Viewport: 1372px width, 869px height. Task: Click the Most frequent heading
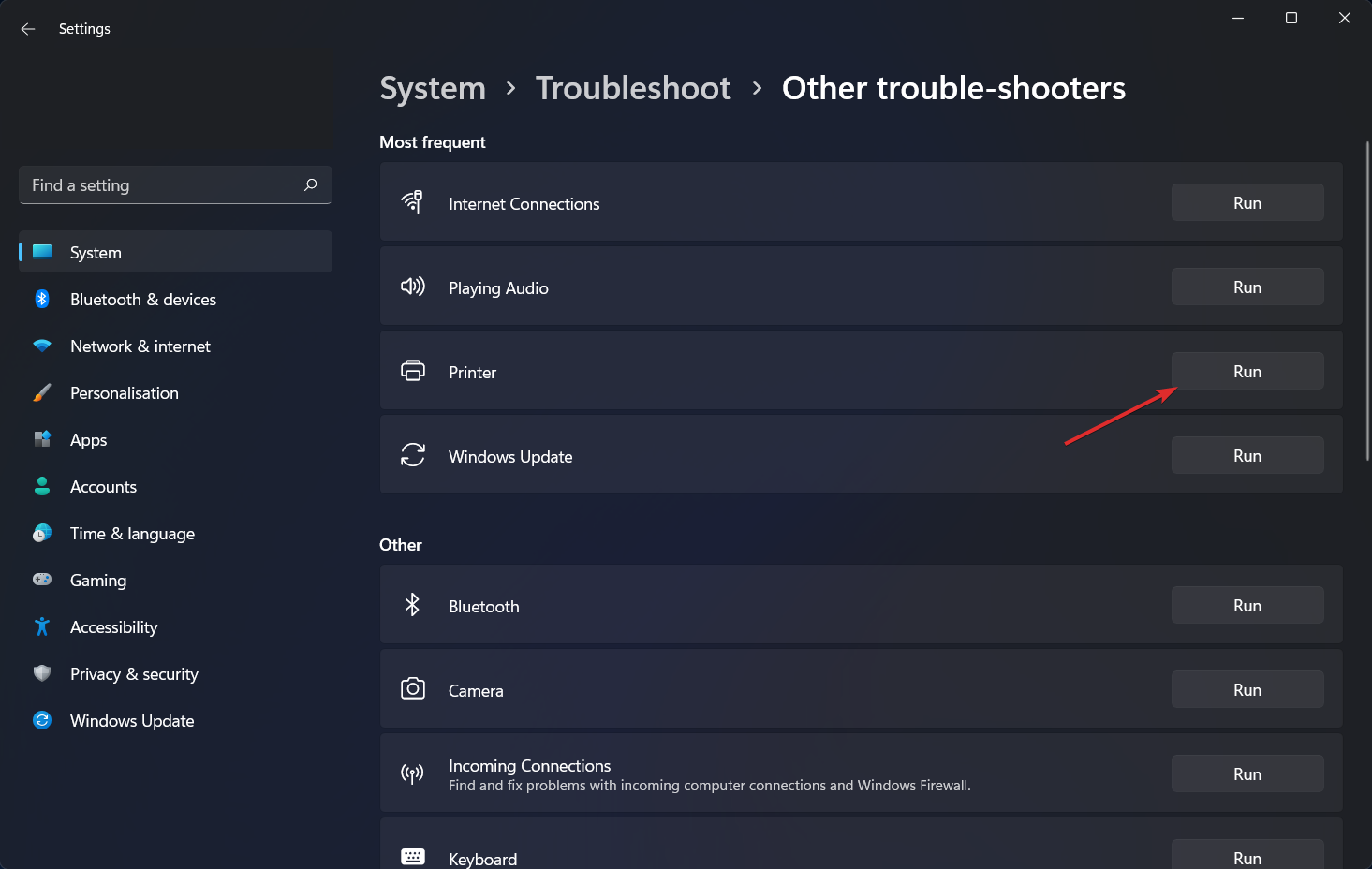click(x=432, y=142)
